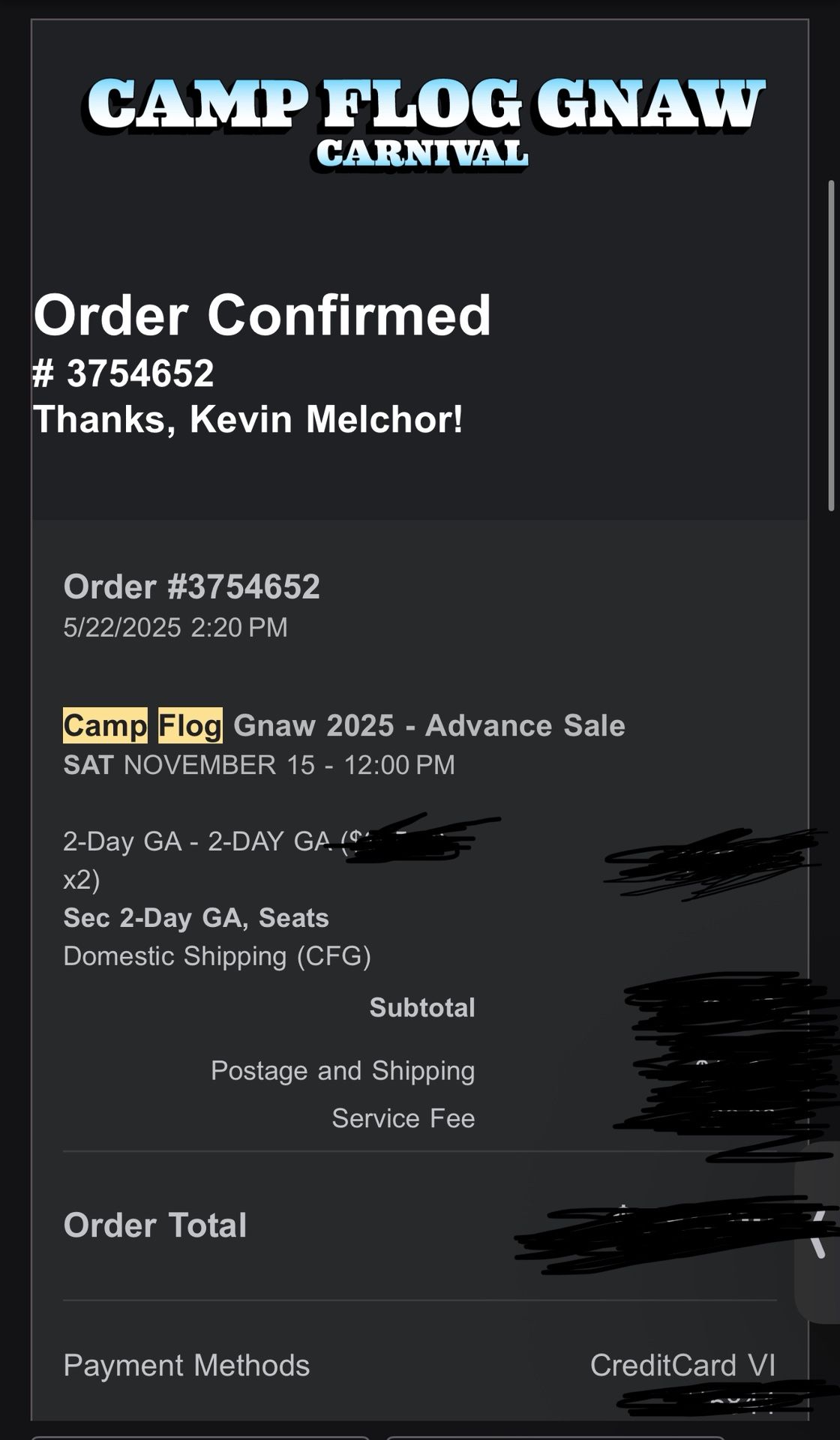Click the Order Total label
This screenshot has width=840, height=1440.
click(155, 1225)
